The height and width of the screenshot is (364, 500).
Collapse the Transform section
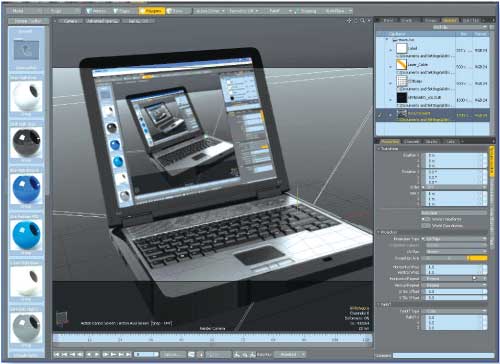(379, 149)
